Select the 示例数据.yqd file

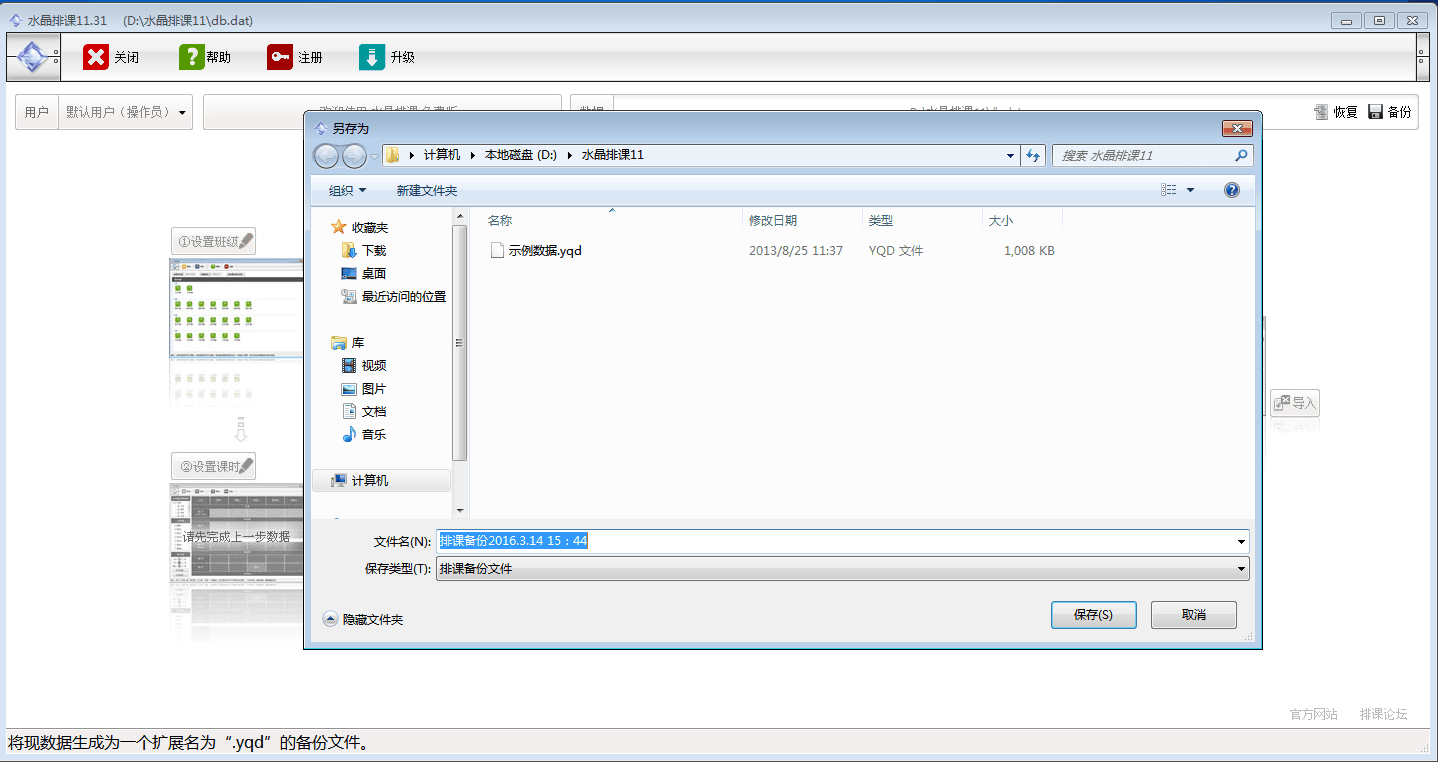point(544,251)
